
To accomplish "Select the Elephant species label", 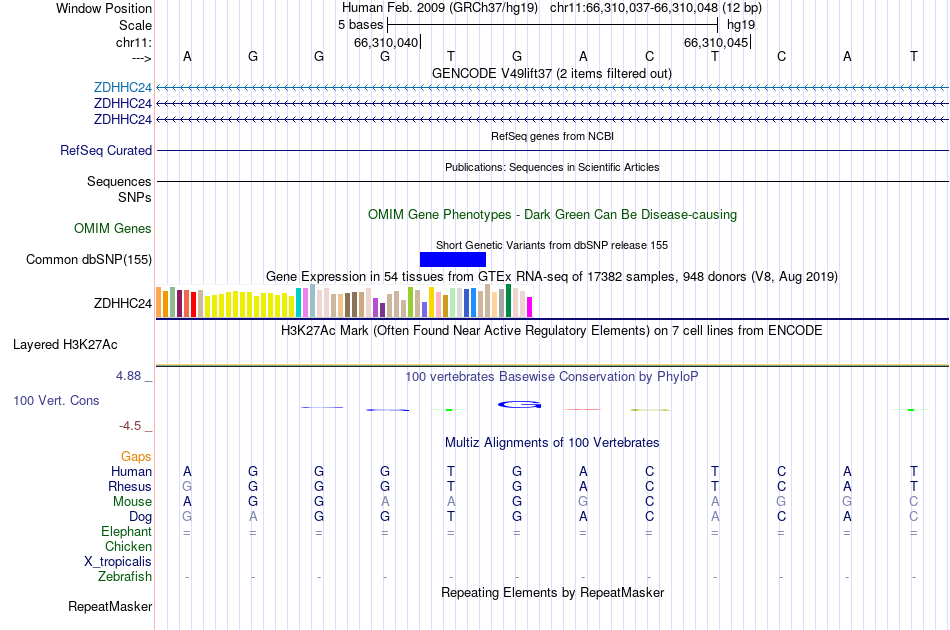I will point(126,531).
